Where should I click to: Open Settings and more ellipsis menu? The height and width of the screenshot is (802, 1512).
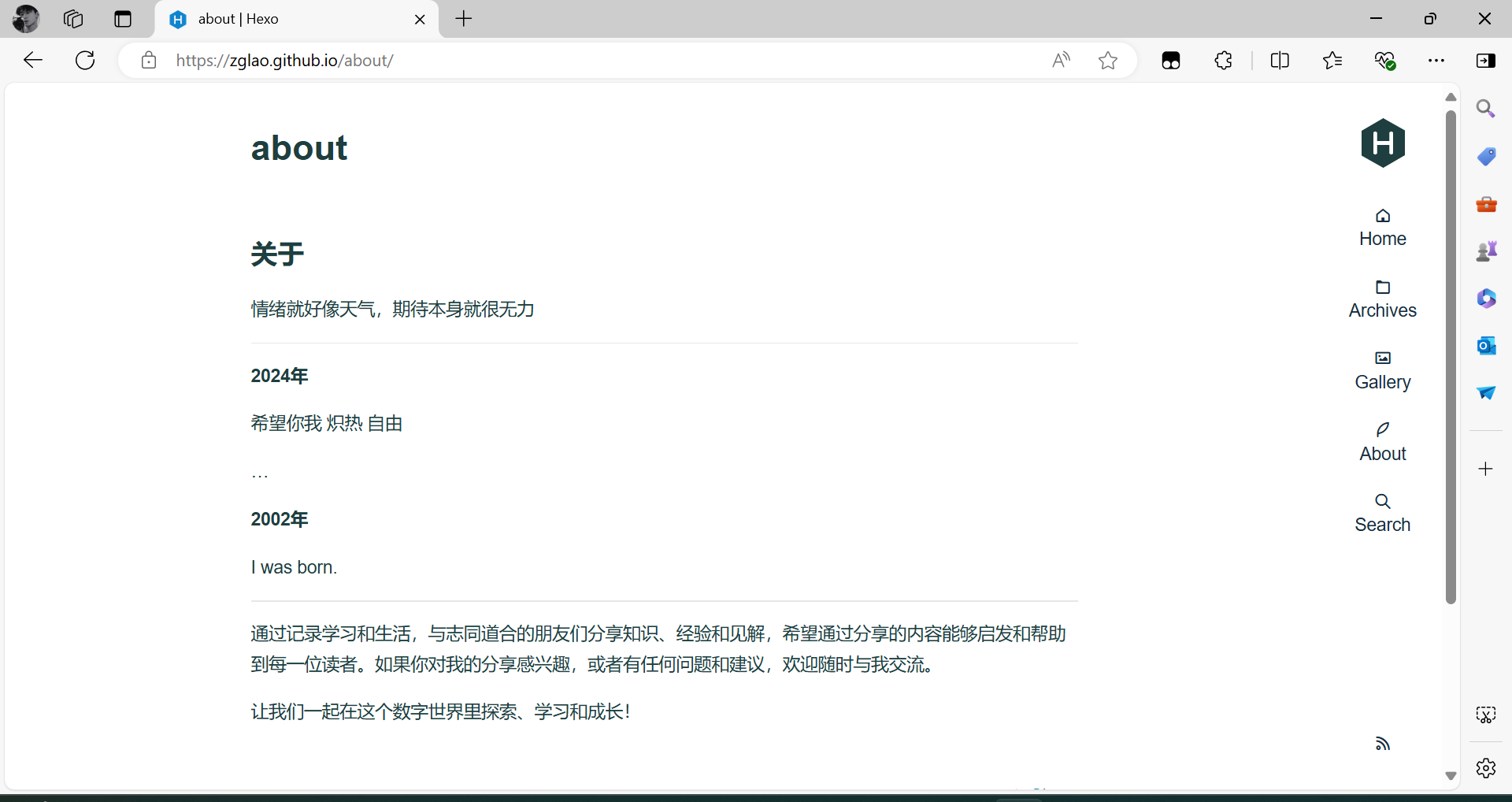point(1436,60)
